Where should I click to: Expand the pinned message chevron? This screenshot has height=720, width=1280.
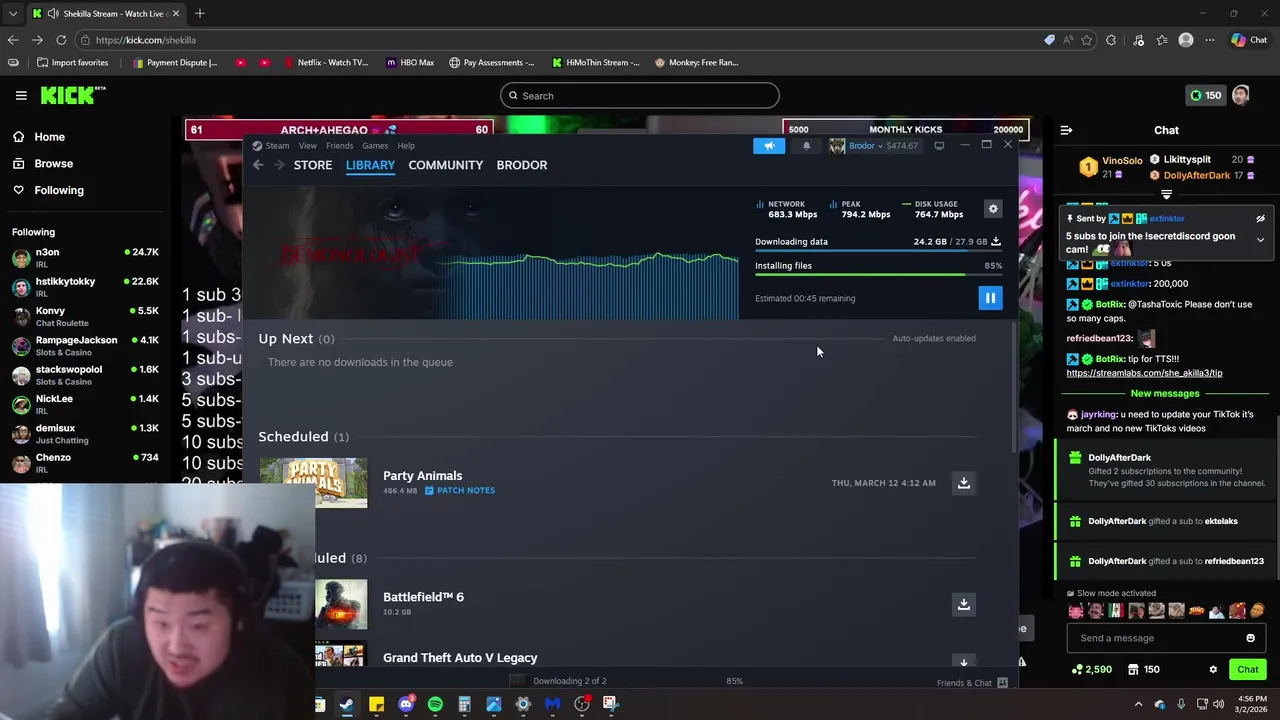1260,240
